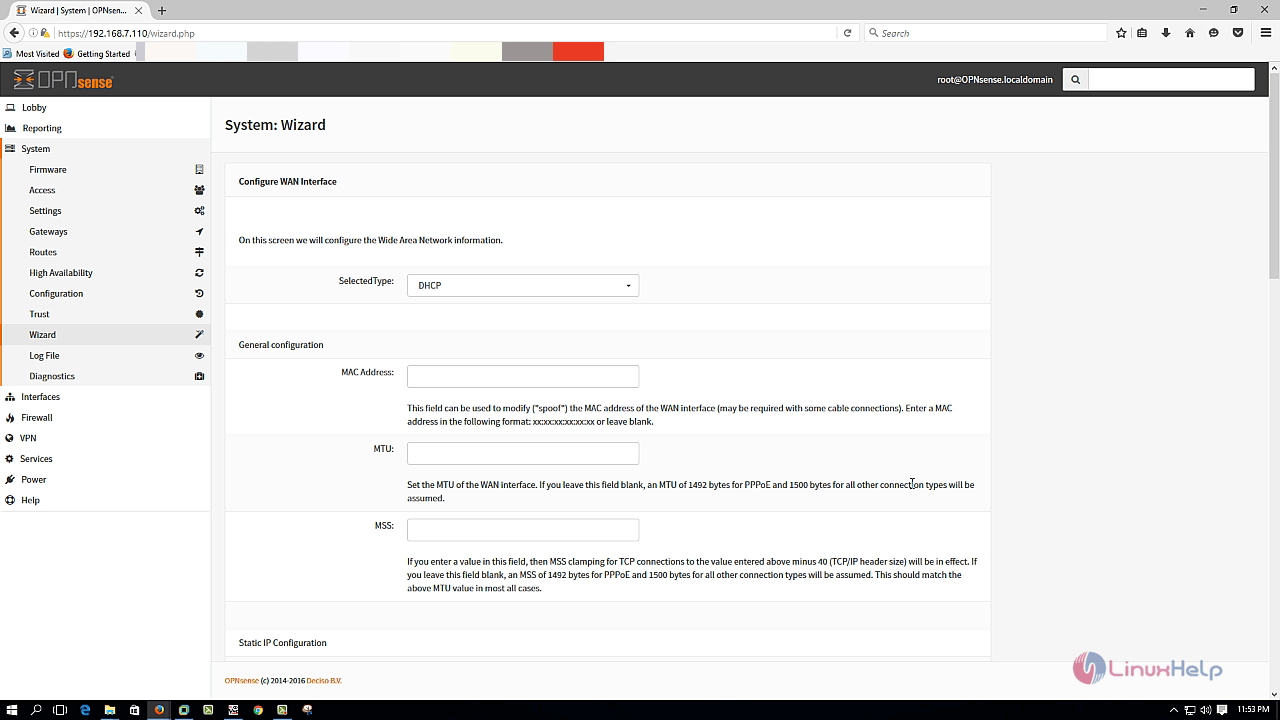This screenshot has height=720, width=1280.
Task: Launch Microsoft Edge from taskbar
Action: click(x=85, y=710)
